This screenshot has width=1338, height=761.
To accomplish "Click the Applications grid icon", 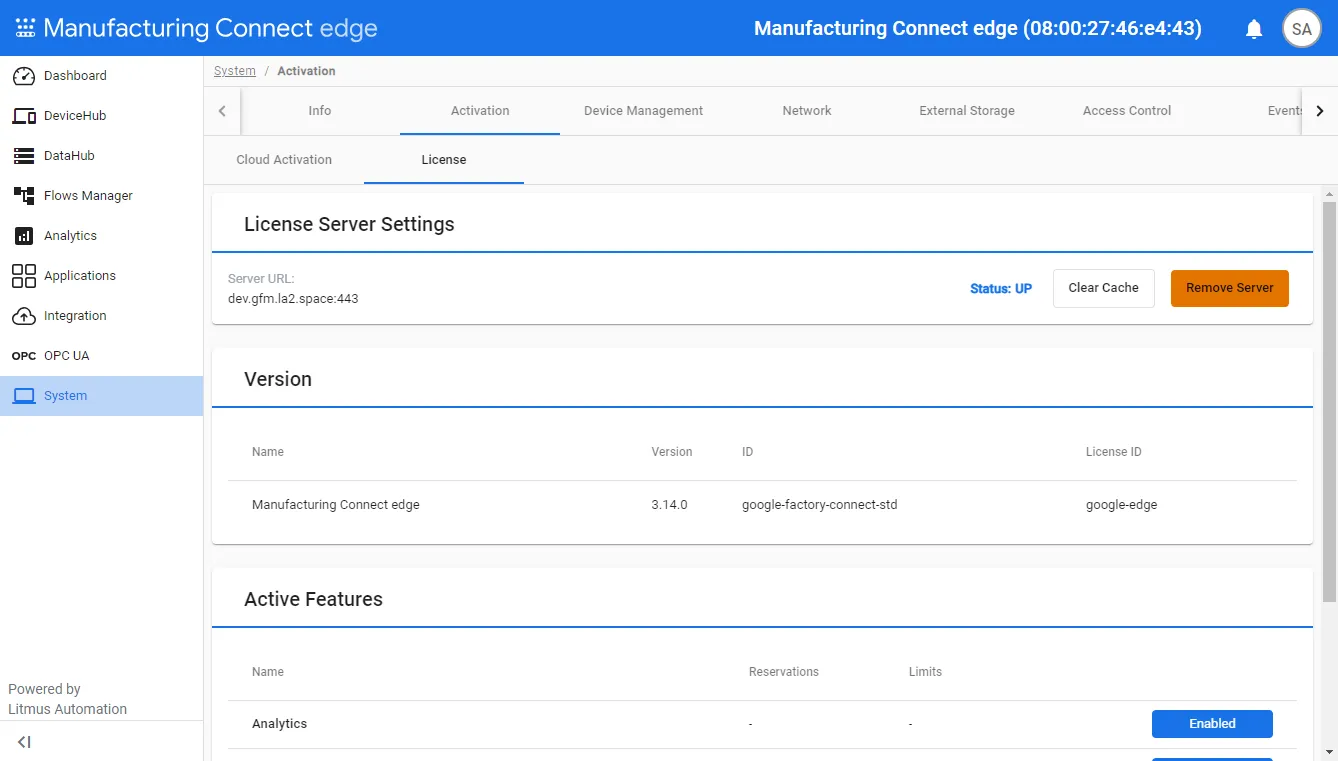I will (24, 276).
